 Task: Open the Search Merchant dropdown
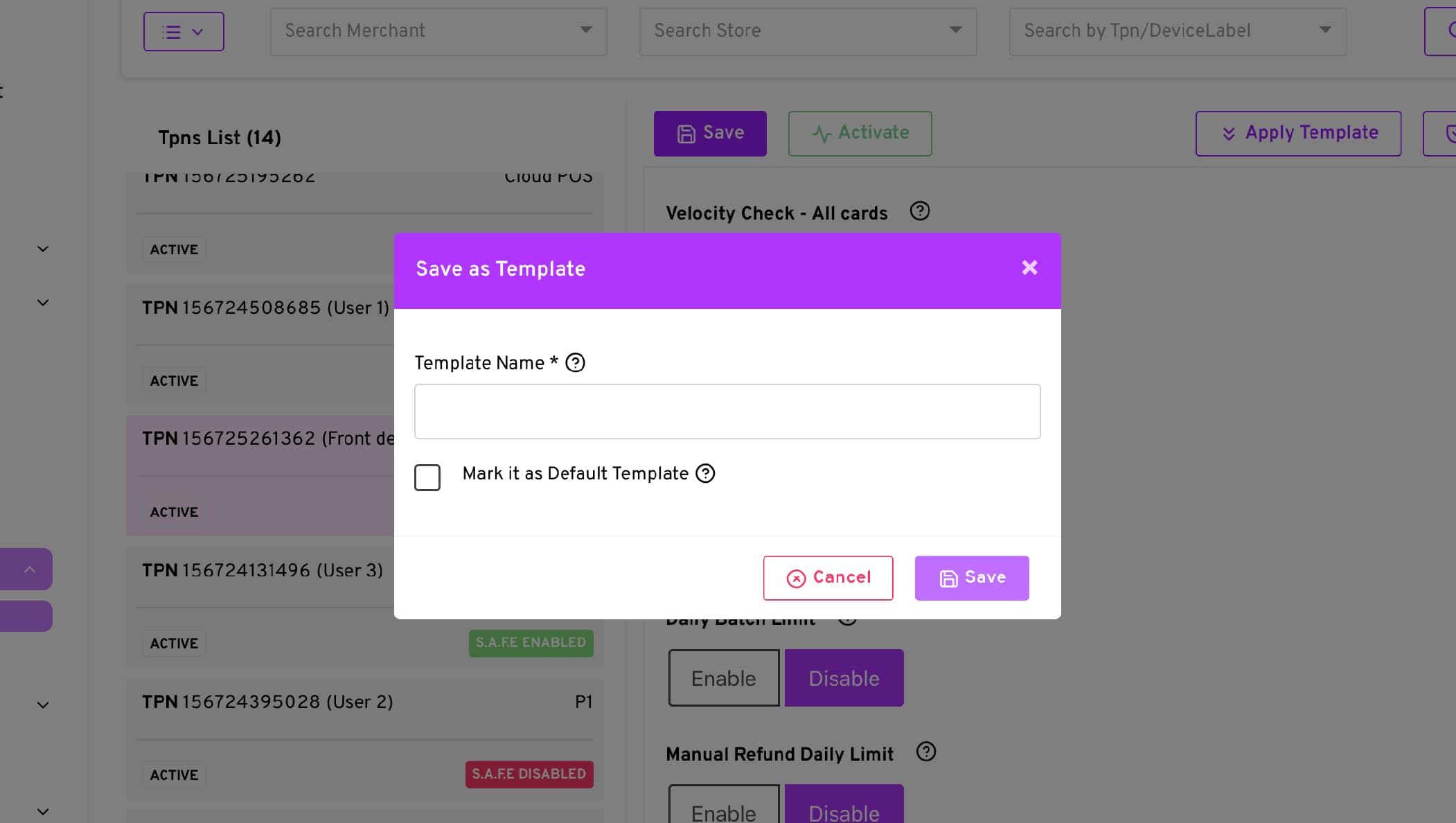pyautogui.click(x=438, y=32)
